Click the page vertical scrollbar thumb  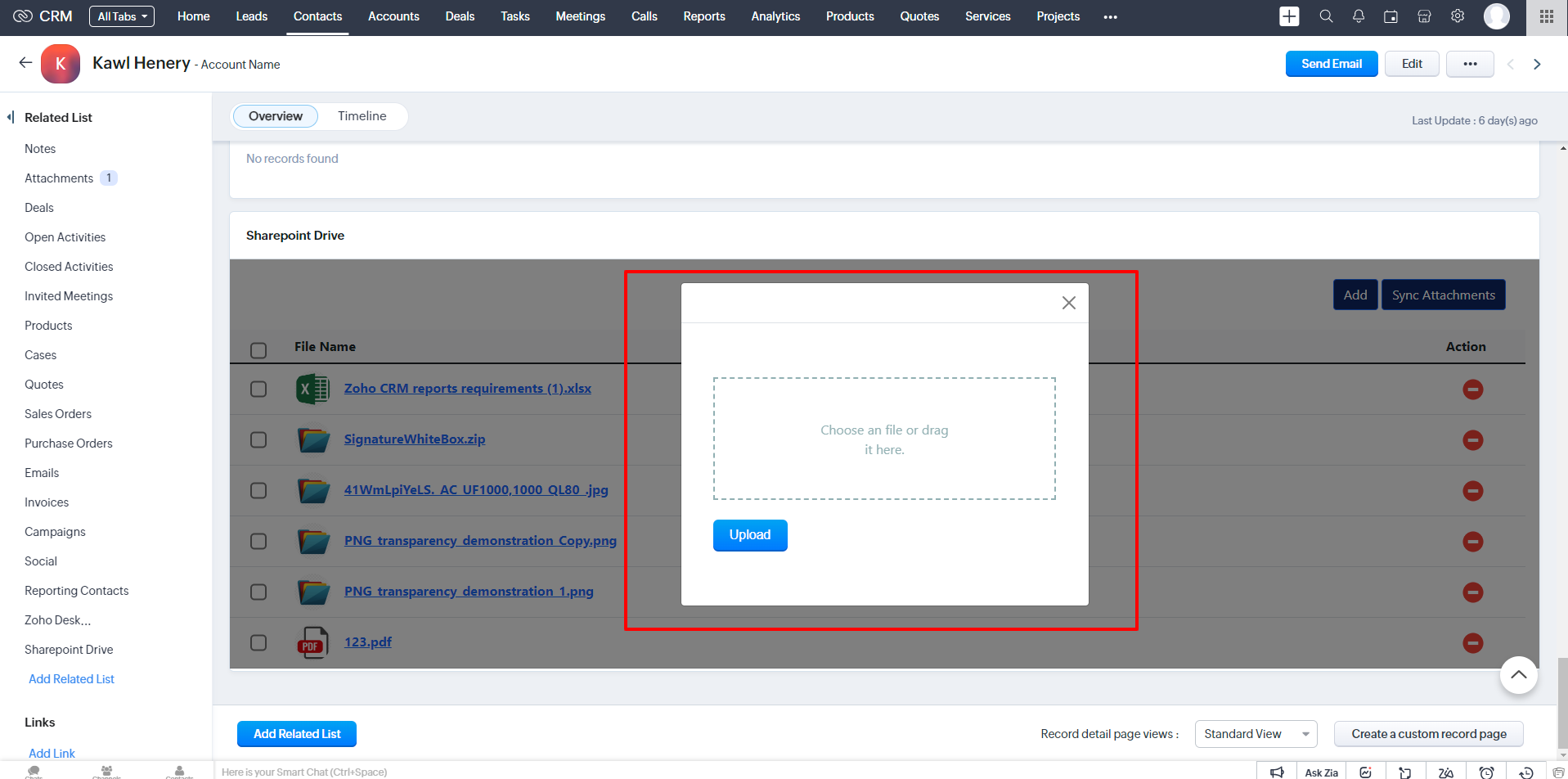[x=1563, y=702]
